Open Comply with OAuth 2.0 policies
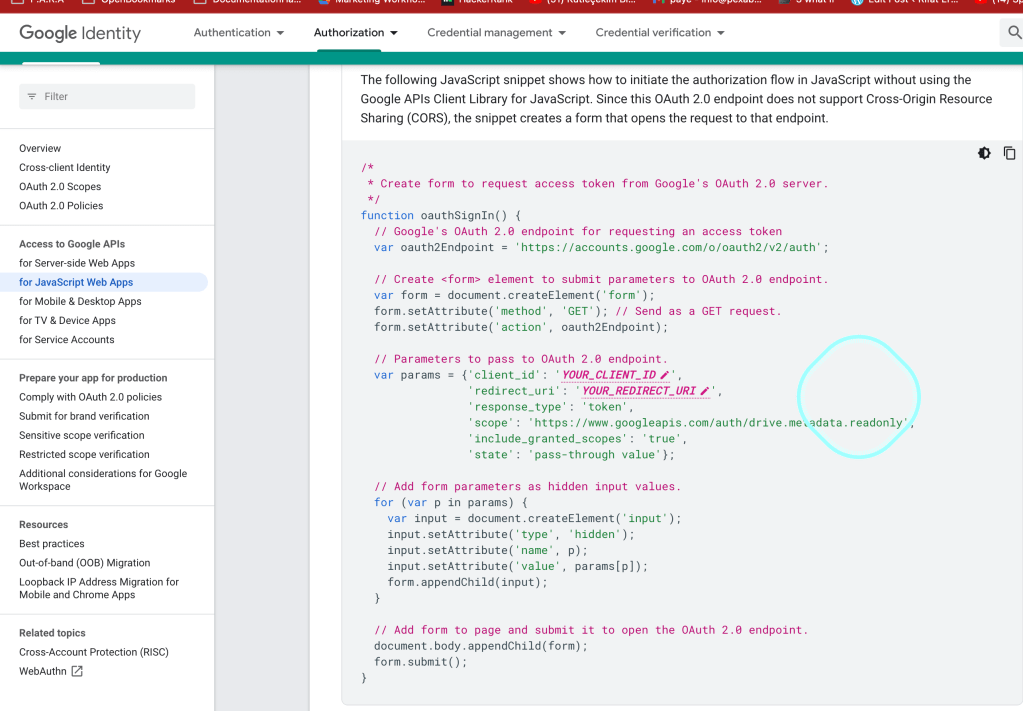The height and width of the screenshot is (711, 1023). [x=90, y=397]
